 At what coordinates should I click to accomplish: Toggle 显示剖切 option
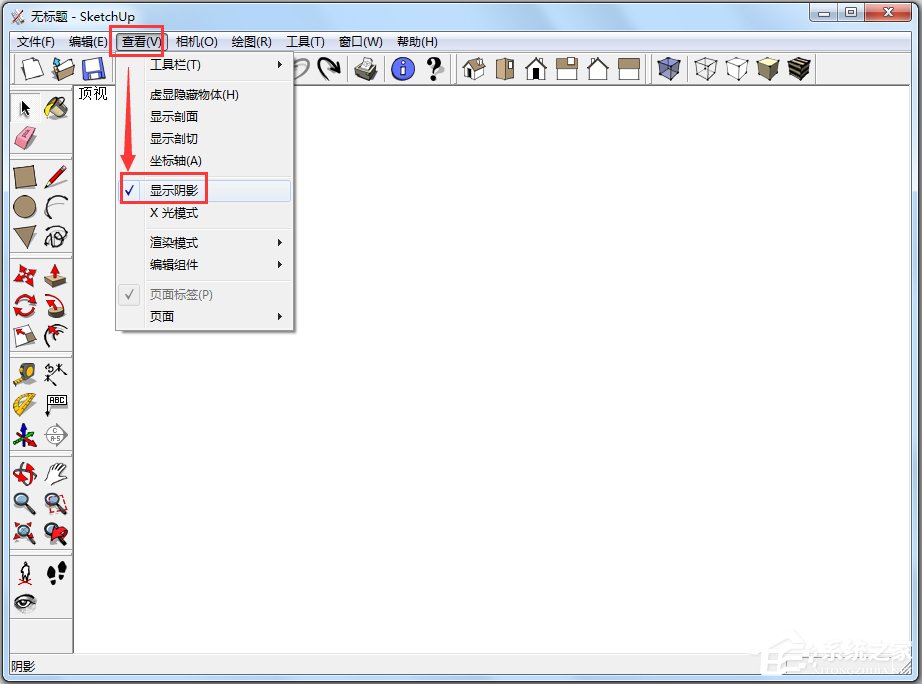[205, 139]
